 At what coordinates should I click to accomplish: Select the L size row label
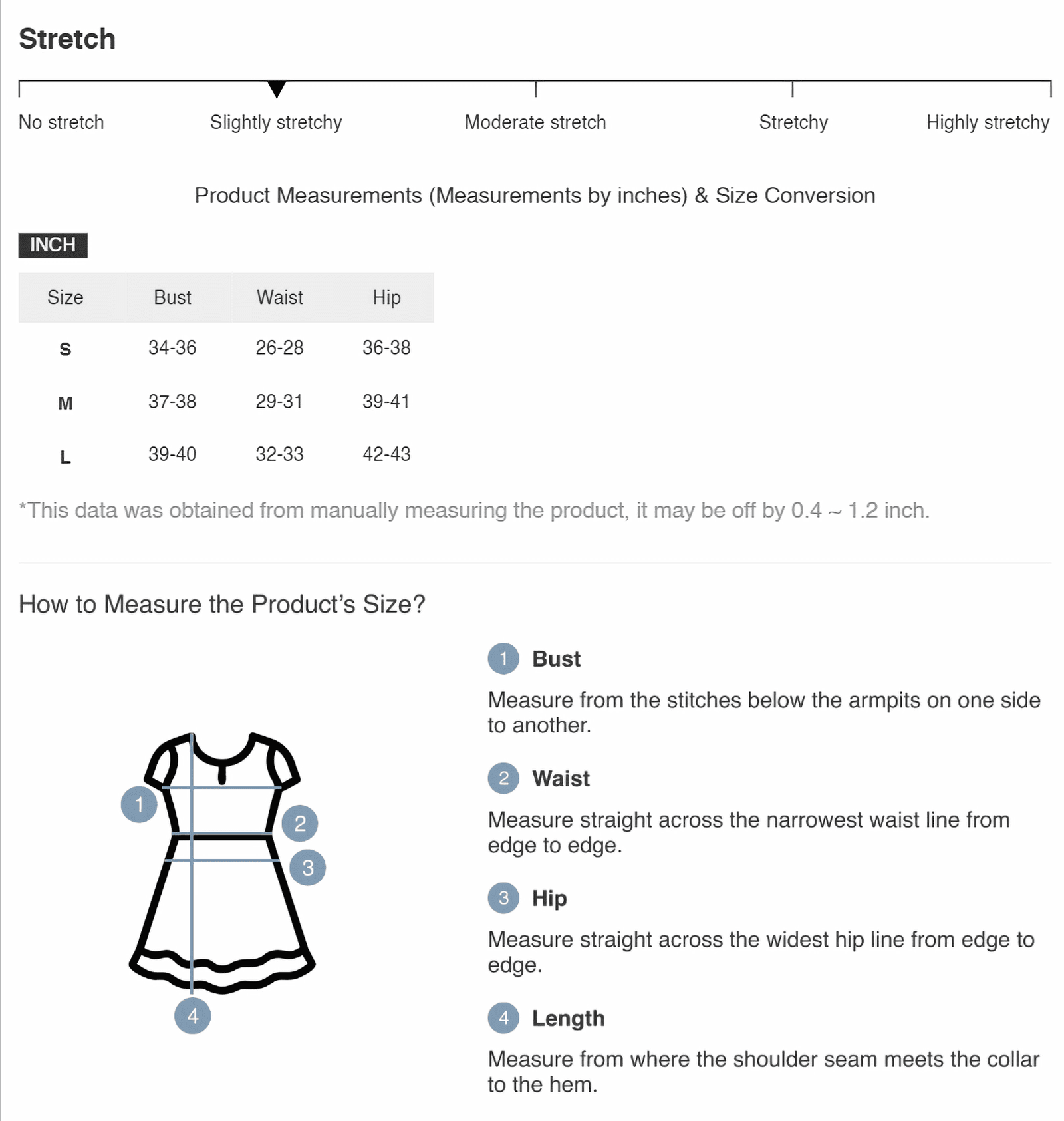tap(65, 456)
